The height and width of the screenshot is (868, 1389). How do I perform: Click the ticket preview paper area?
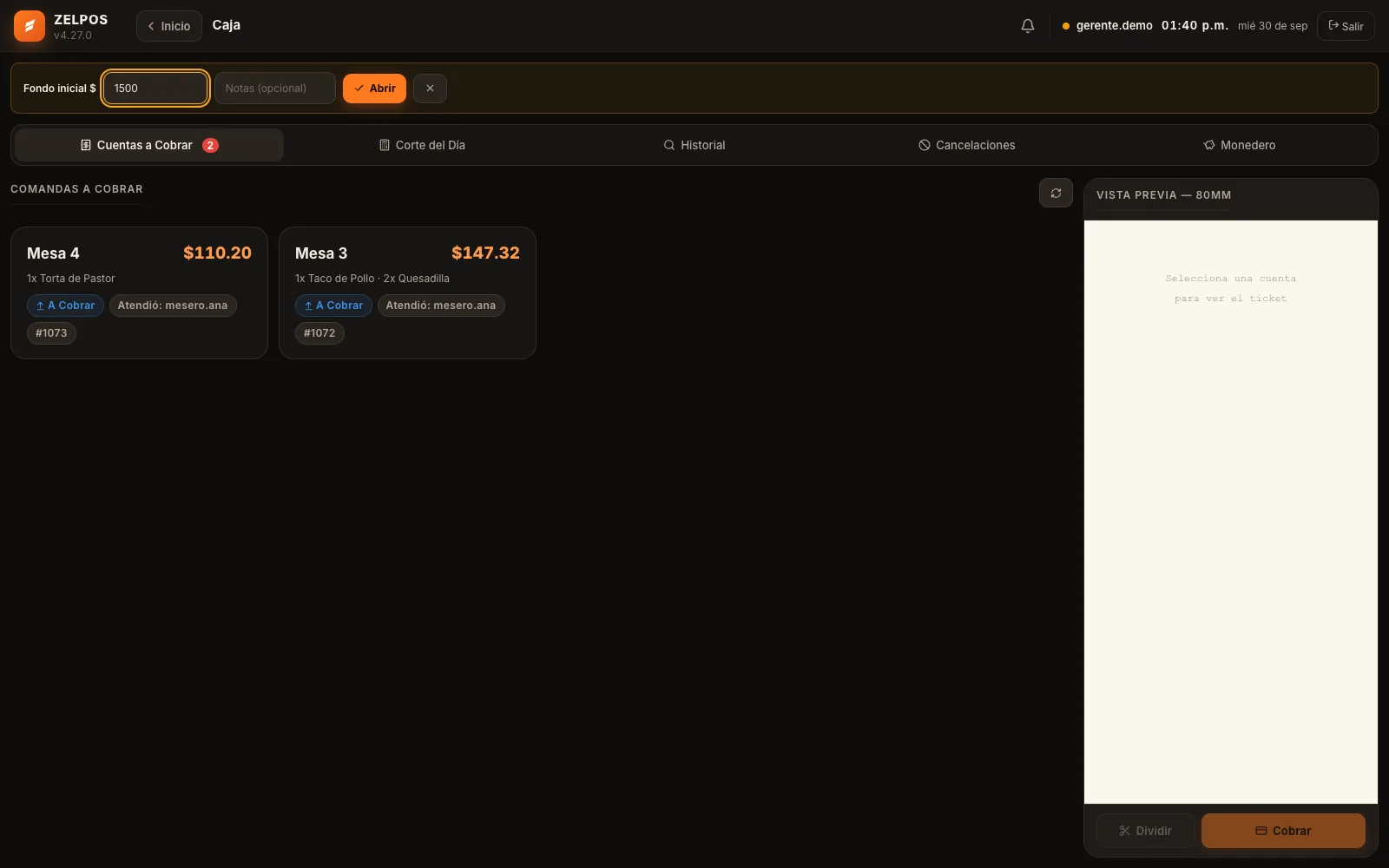click(1231, 512)
